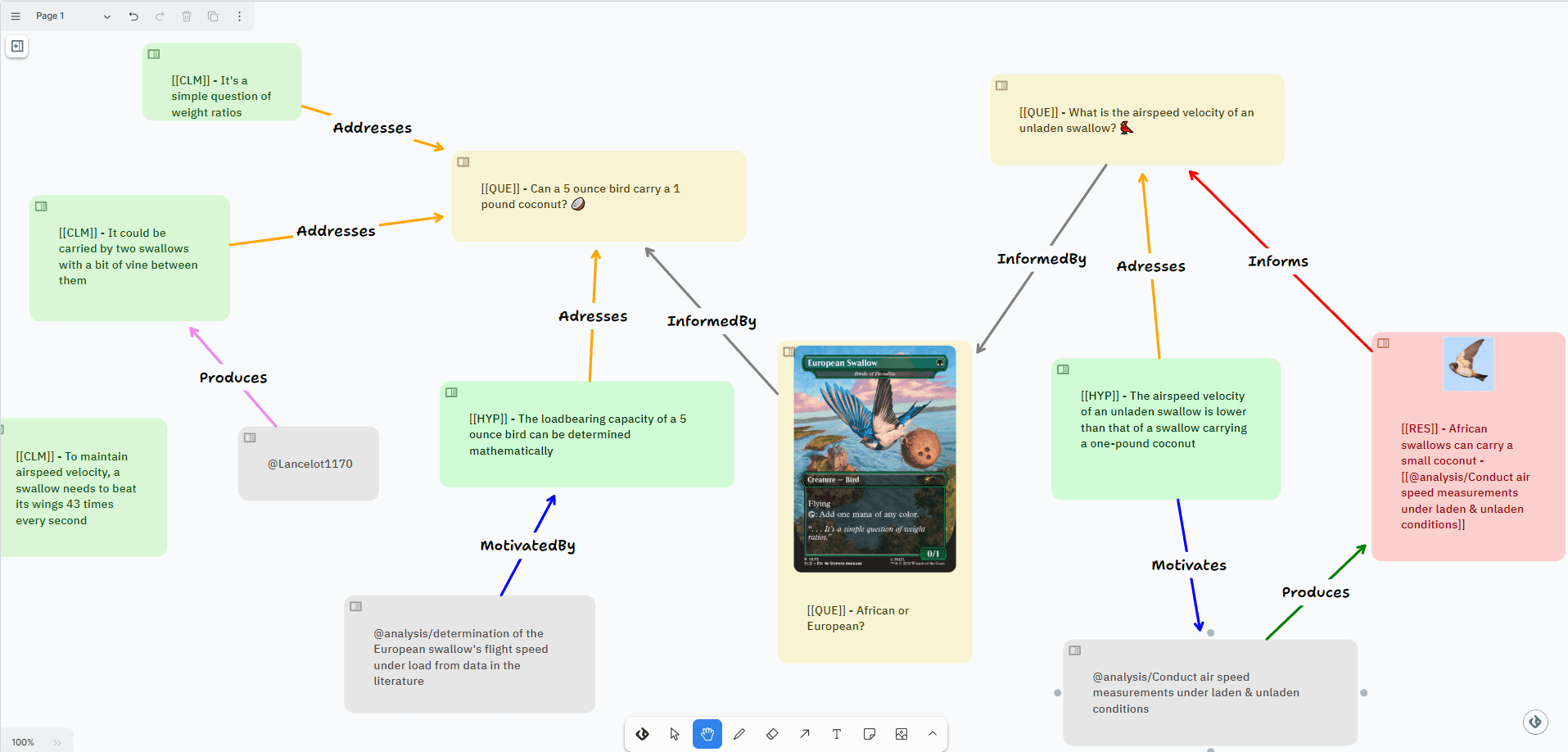The height and width of the screenshot is (752, 1568).
Task: Open the three-dot more actions menu
Action: pos(239,16)
